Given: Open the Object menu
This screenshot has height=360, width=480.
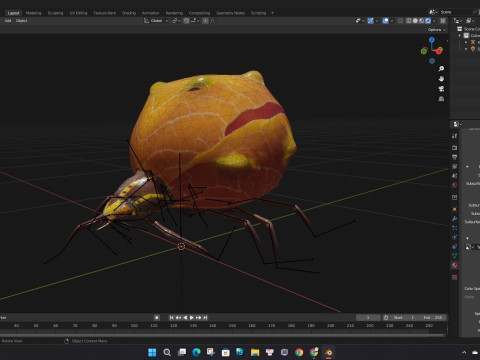Looking at the screenshot, I should 21,21.
